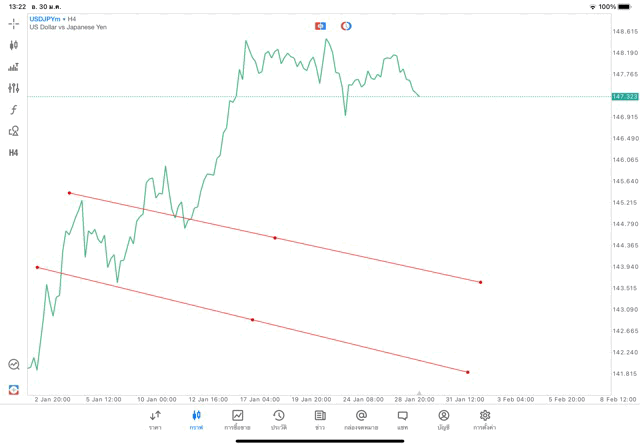Open the บัญชี account tab

[443, 419]
